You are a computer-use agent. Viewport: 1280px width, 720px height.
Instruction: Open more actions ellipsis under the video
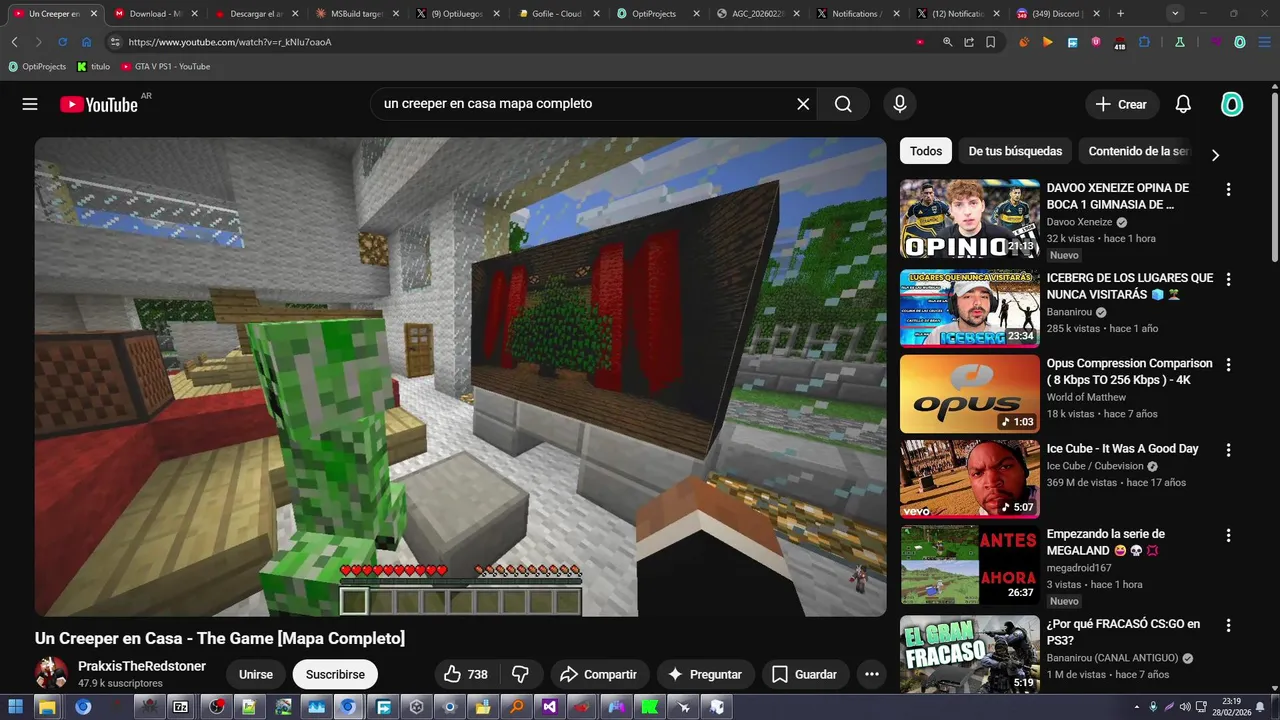[871, 674]
